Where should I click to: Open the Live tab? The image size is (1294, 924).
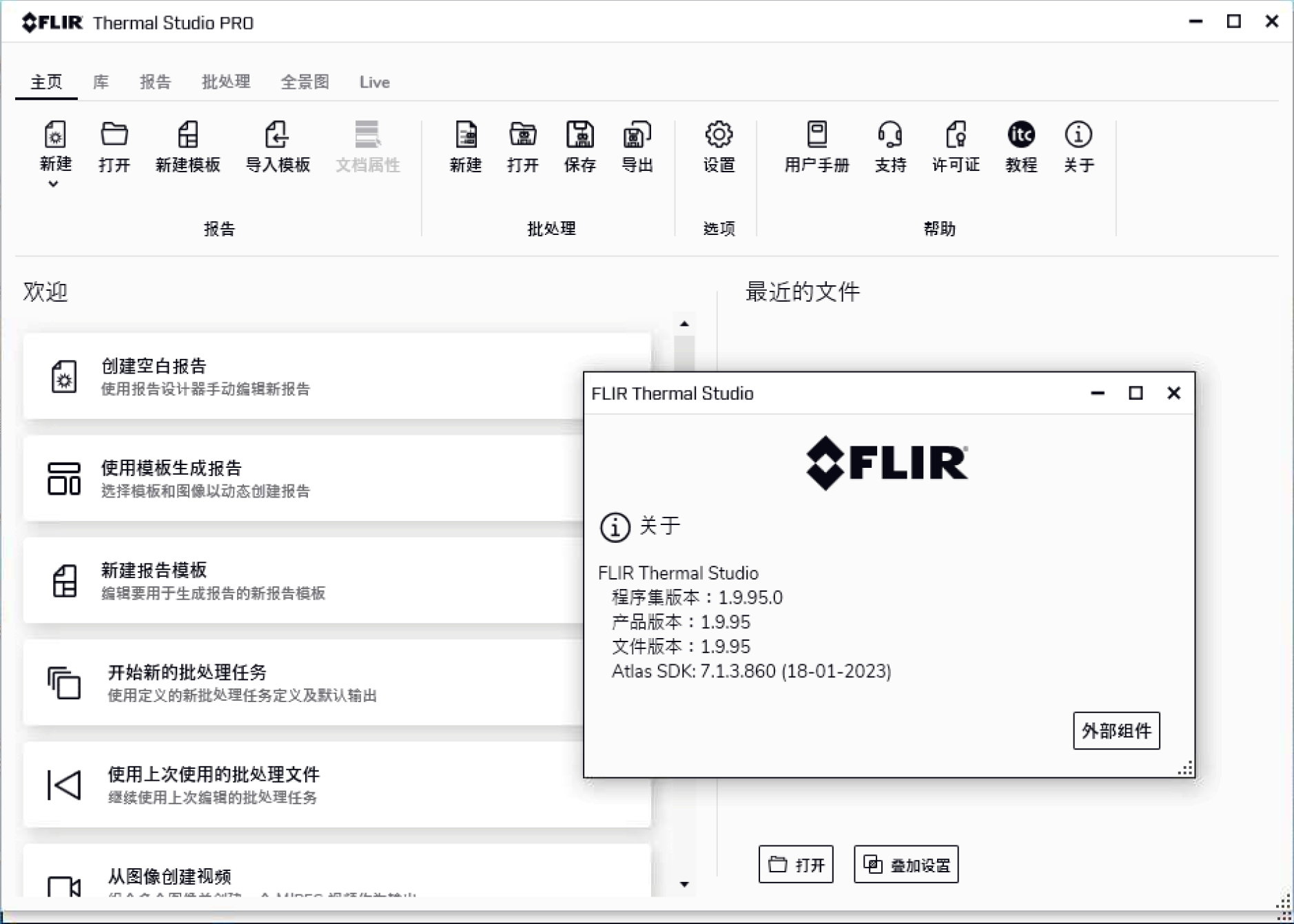(374, 82)
